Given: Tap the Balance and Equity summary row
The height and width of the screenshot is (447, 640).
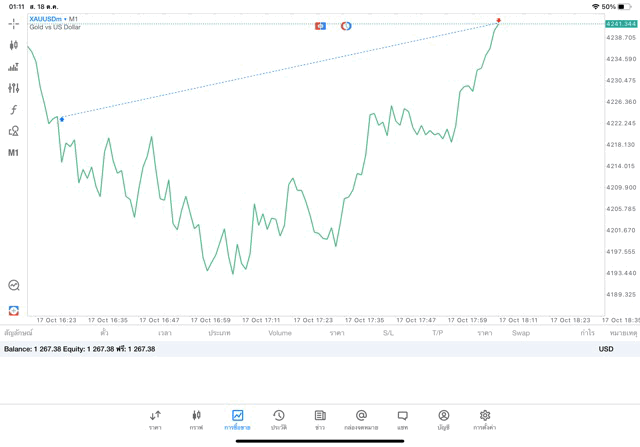Looking at the screenshot, I should [x=80, y=349].
